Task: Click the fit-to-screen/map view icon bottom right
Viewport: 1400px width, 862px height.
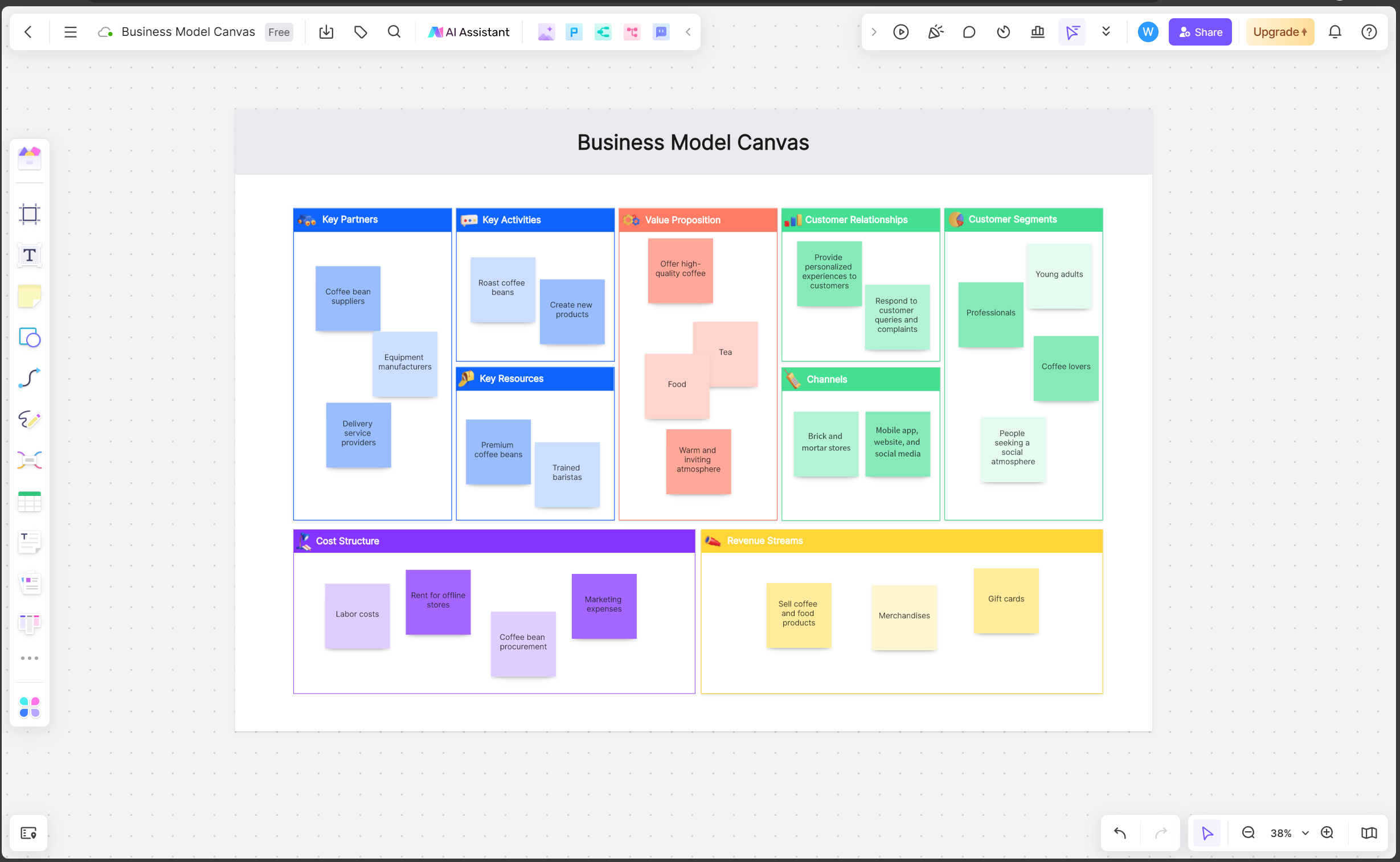Action: (1370, 832)
